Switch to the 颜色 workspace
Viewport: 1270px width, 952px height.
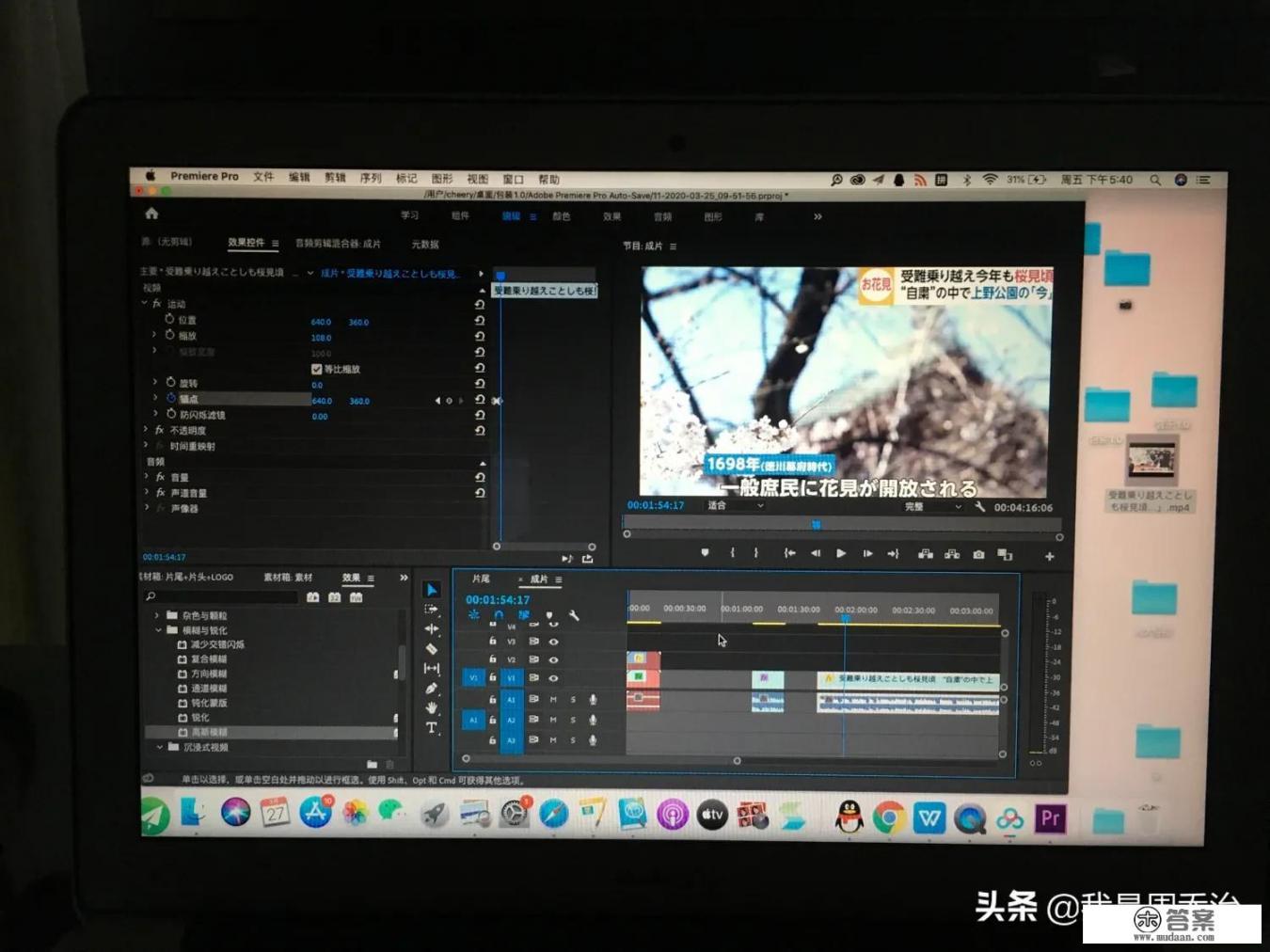click(561, 216)
